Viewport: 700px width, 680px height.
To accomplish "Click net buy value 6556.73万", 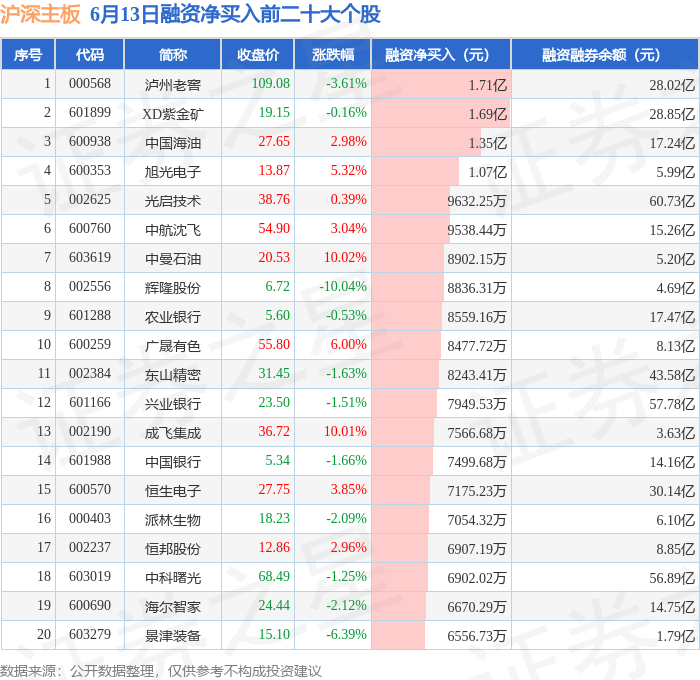I will click(477, 636).
